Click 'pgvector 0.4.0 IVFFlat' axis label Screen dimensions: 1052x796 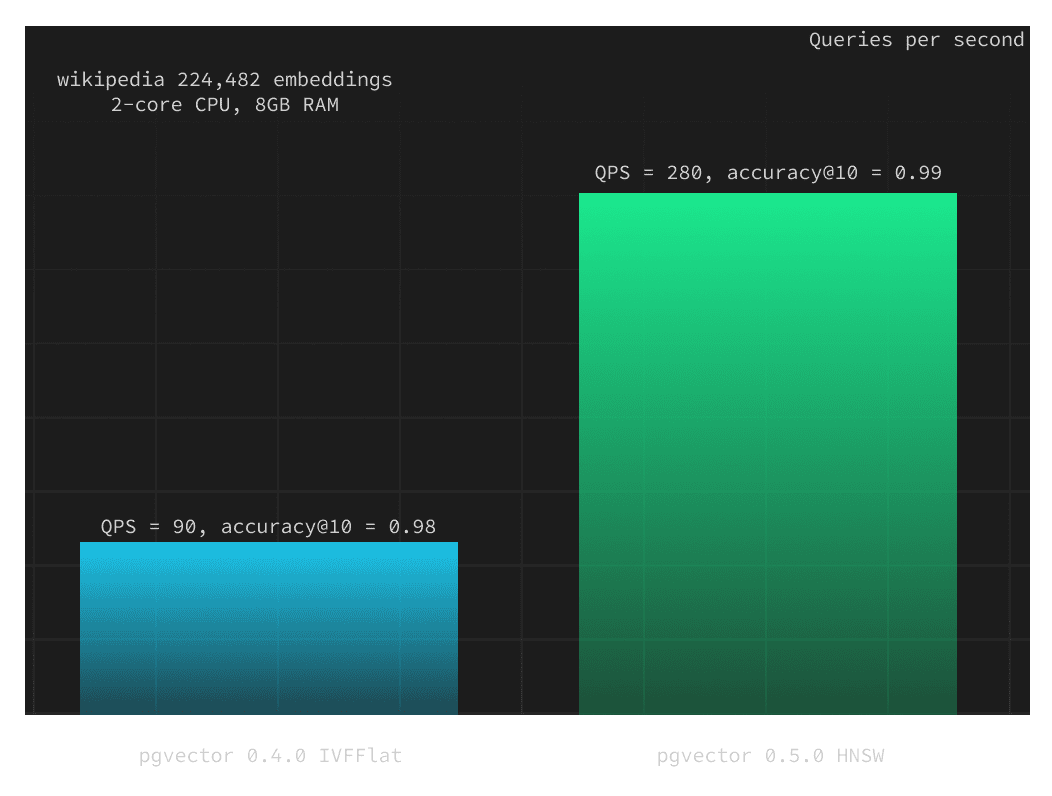(x=270, y=756)
